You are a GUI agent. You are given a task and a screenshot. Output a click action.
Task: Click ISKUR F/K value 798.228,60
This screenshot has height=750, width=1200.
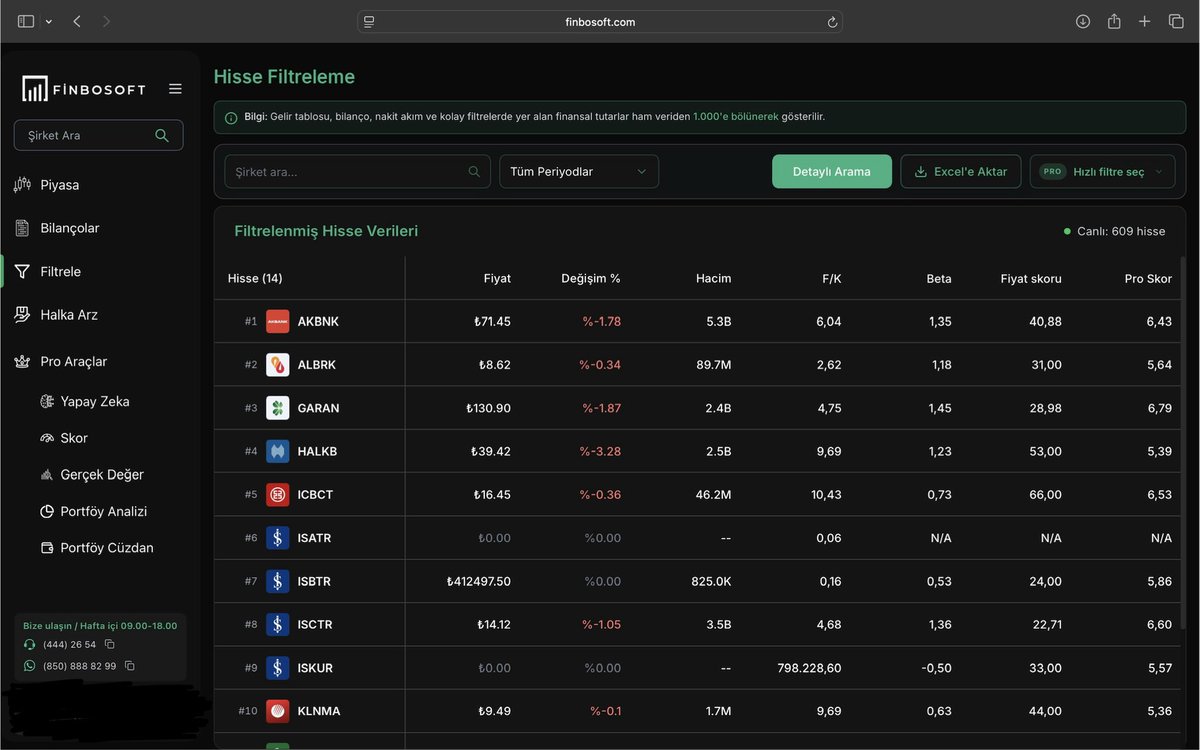click(x=809, y=668)
